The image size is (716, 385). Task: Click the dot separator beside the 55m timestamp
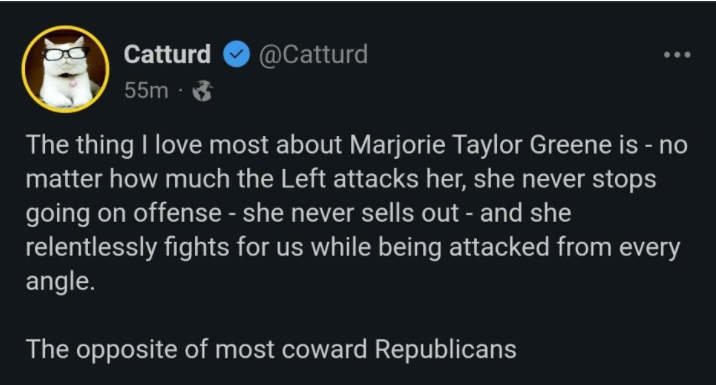(x=180, y=91)
